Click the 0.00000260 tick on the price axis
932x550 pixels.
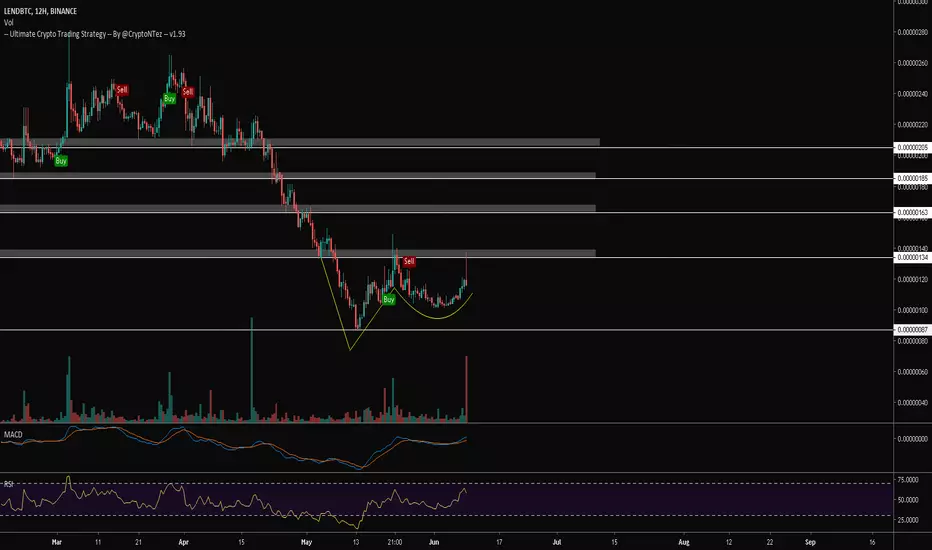coord(913,63)
